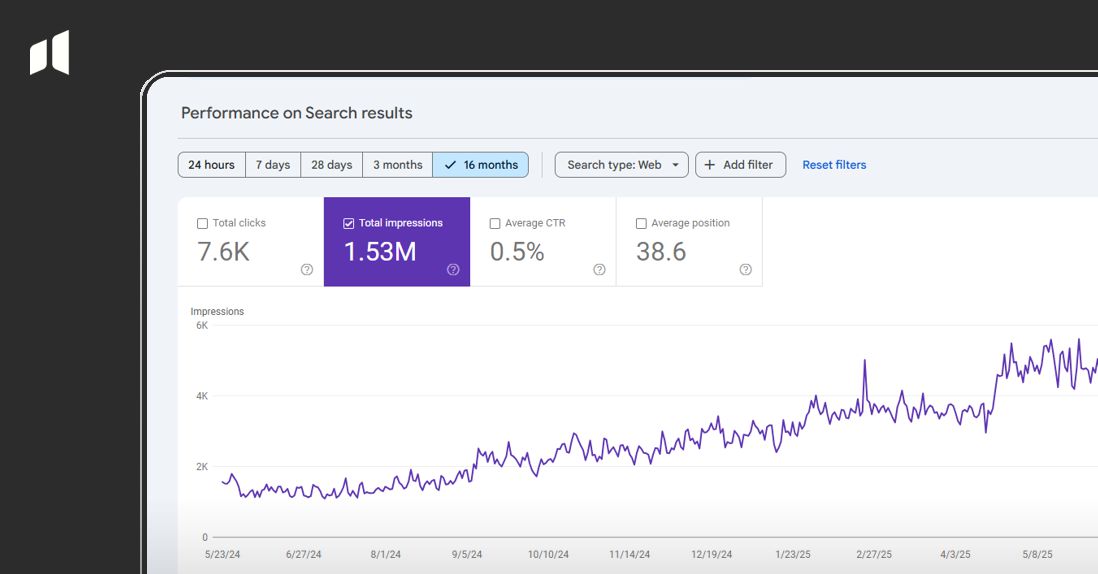Toggle the Average position checkbox
The width and height of the screenshot is (1098, 574).
pyautogui.click(x=641, y=224)
